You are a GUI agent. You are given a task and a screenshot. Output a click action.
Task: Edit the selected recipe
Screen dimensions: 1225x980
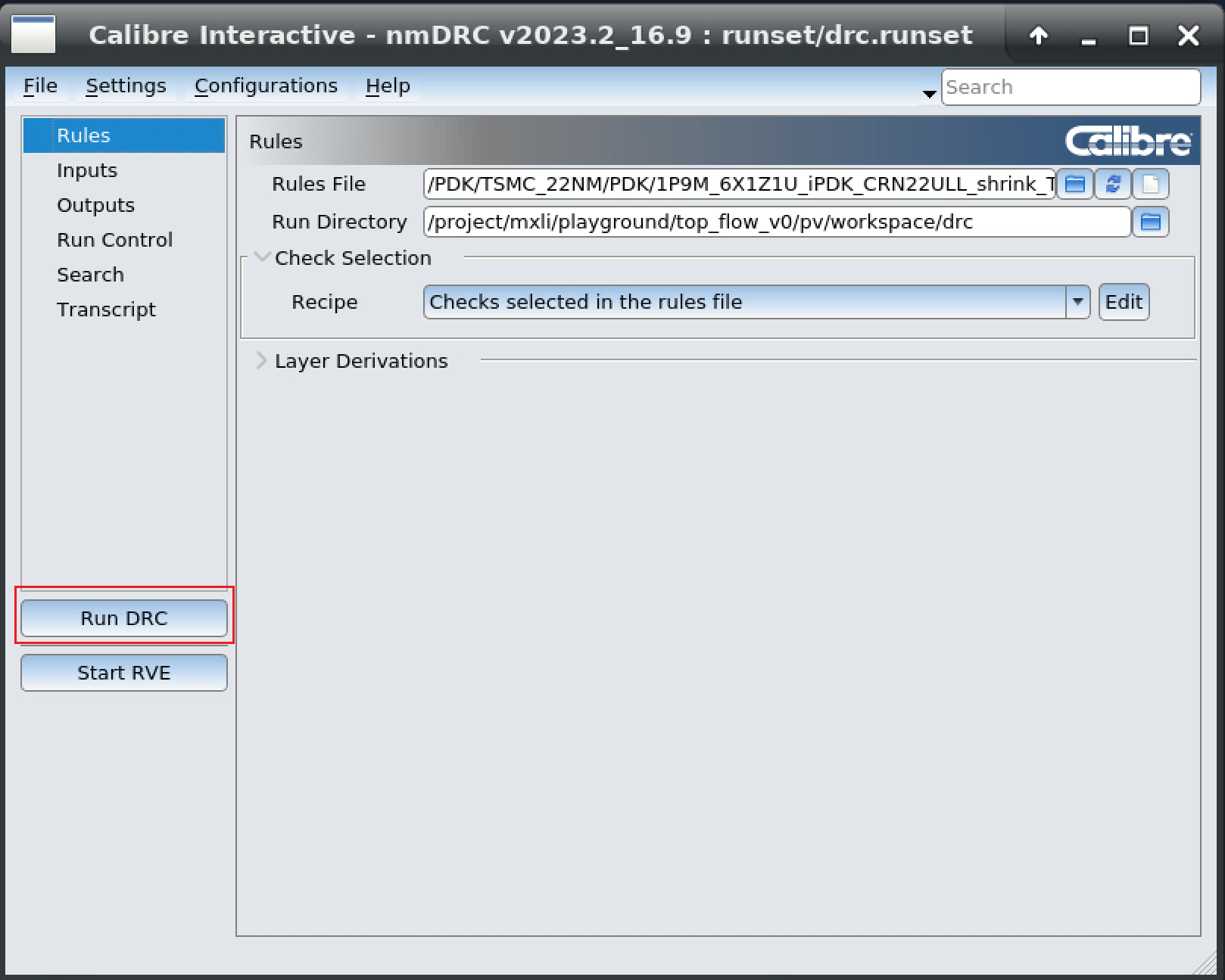pos(1124,302)
